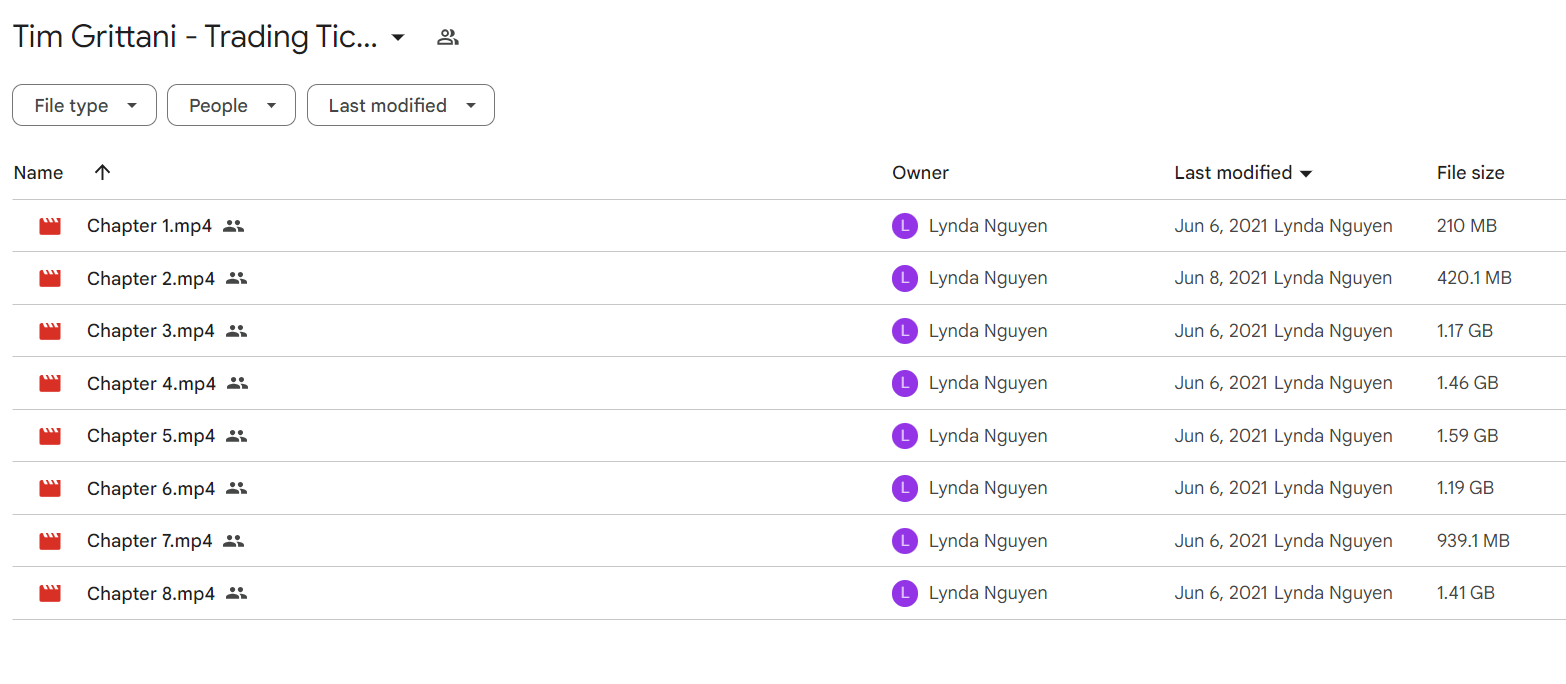Image resolution: width=1566 pixels, height=684 pixels.
Task: Click the owner avatar in Chapter 6.mp4 row
Action: click(x=905, y=488)
